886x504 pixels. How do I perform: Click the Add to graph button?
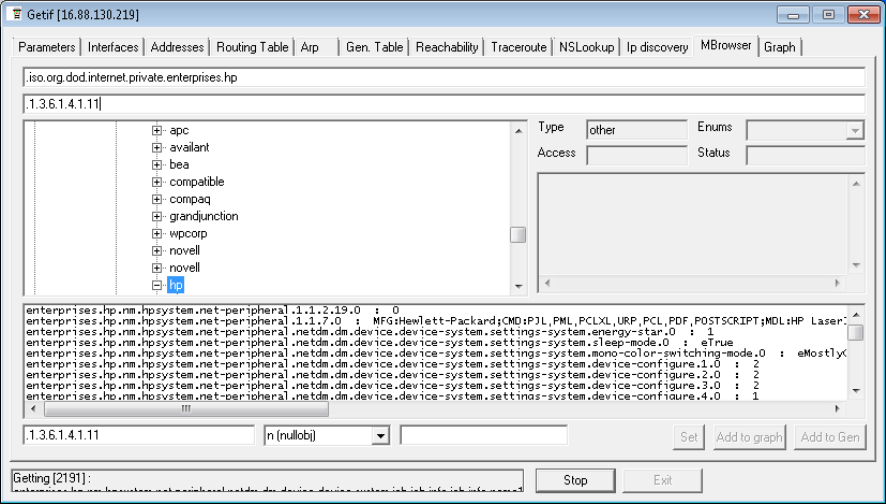click(x=749, y=437)
